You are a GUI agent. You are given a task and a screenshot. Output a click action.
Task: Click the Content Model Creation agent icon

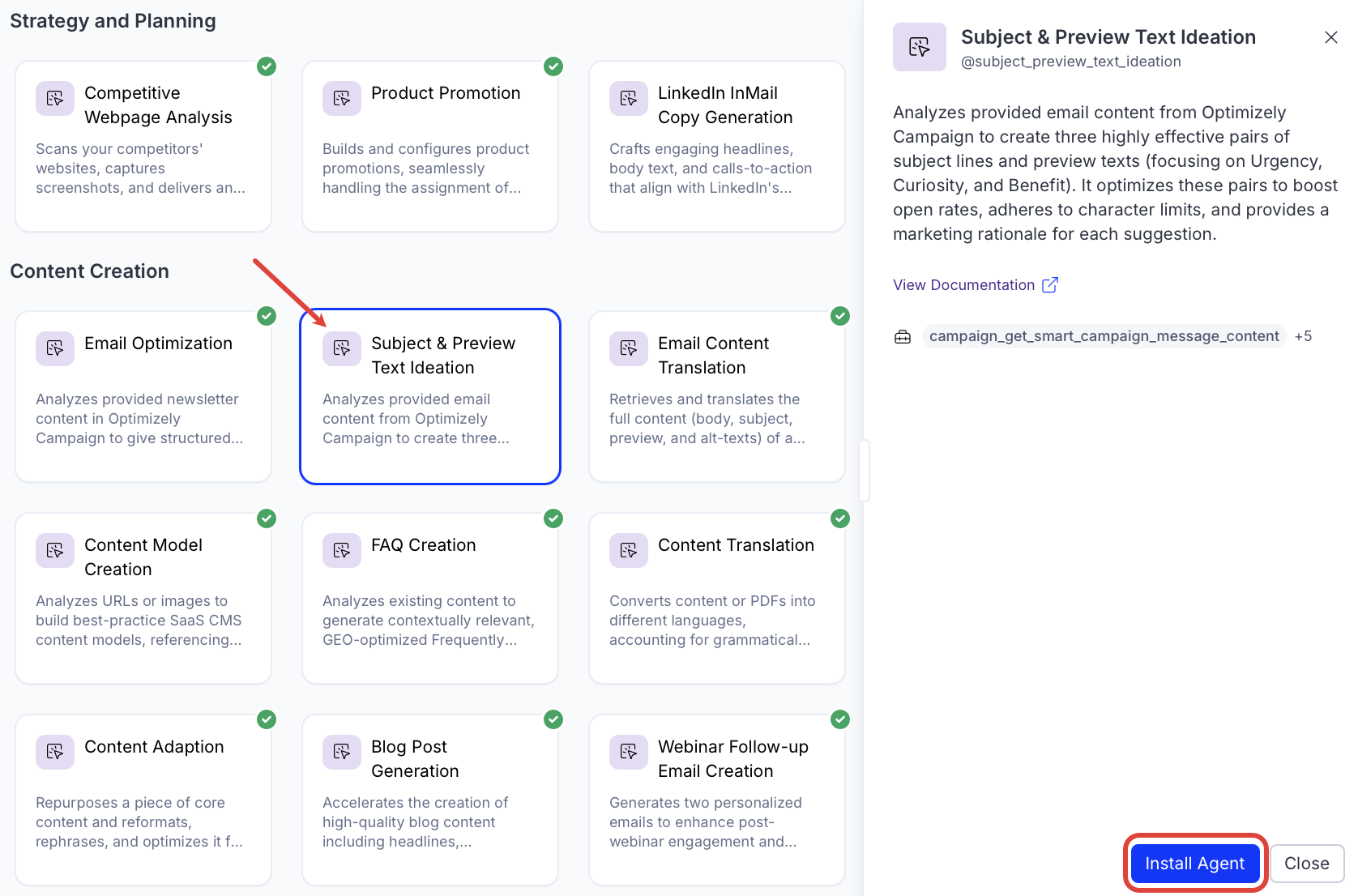click(x=54, y=550)
